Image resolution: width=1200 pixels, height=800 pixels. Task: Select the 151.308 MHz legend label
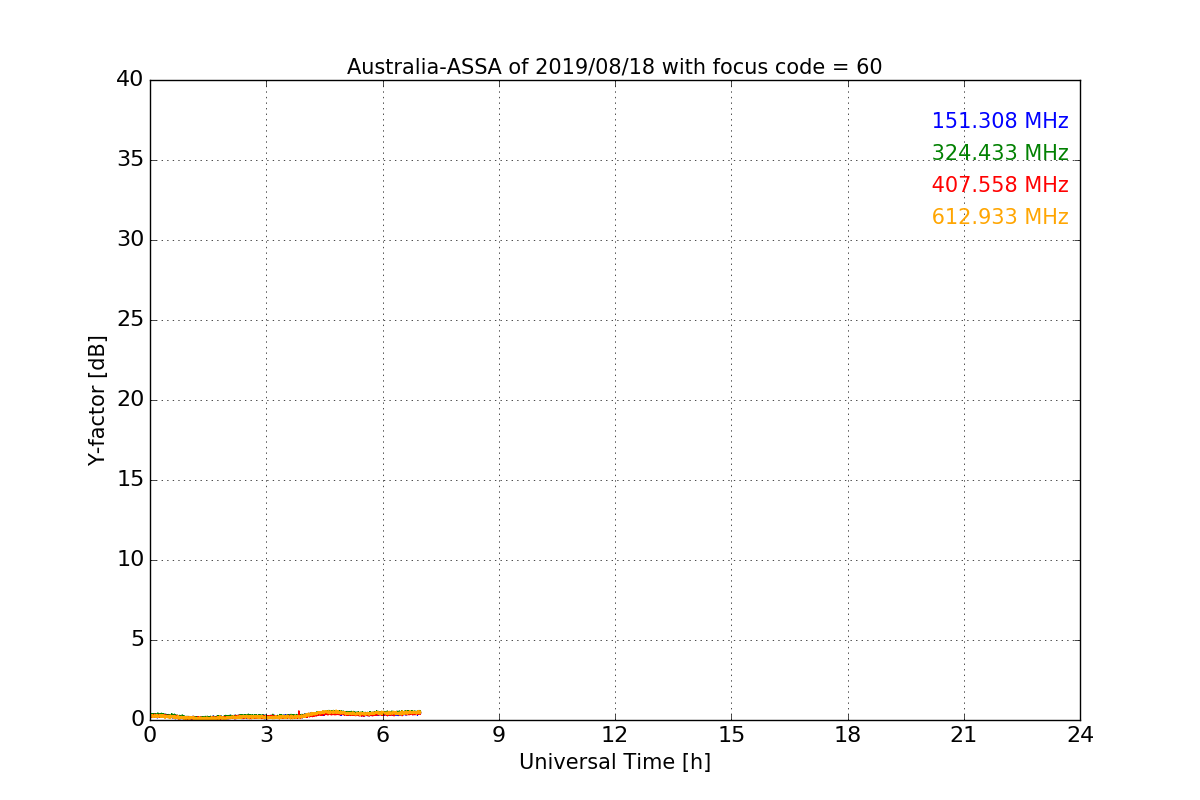point(1000,121)
